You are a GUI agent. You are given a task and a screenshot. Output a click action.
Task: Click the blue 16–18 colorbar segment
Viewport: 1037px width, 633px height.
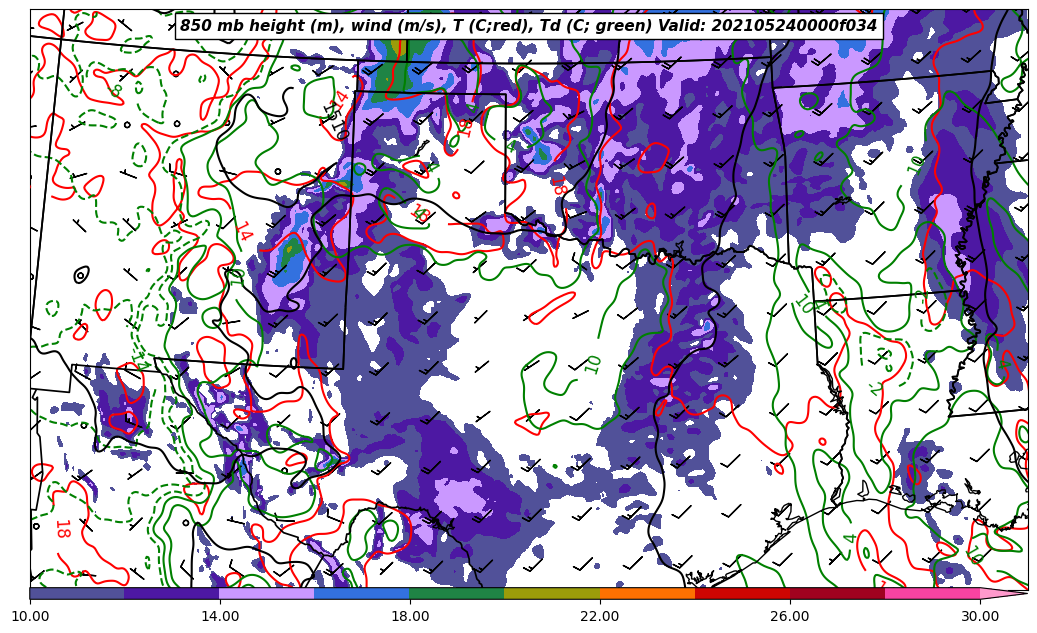click(x=362, y=593)
